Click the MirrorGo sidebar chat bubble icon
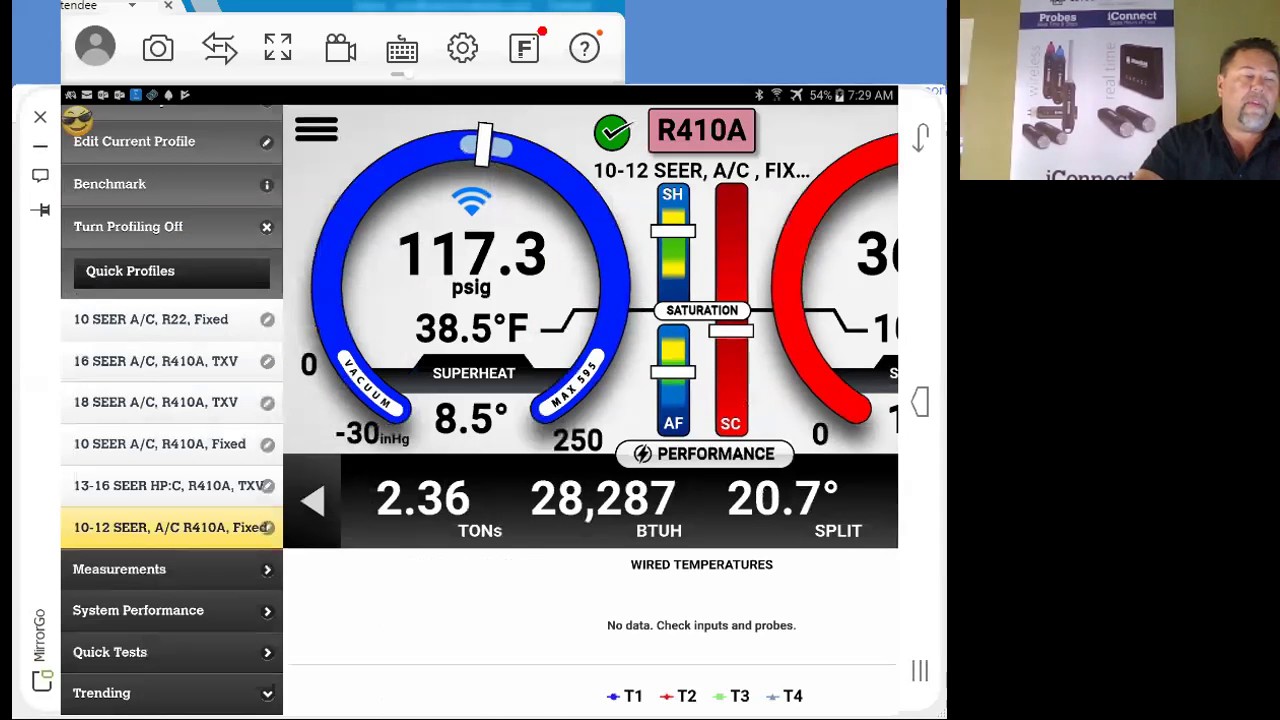 pos(40,176)
